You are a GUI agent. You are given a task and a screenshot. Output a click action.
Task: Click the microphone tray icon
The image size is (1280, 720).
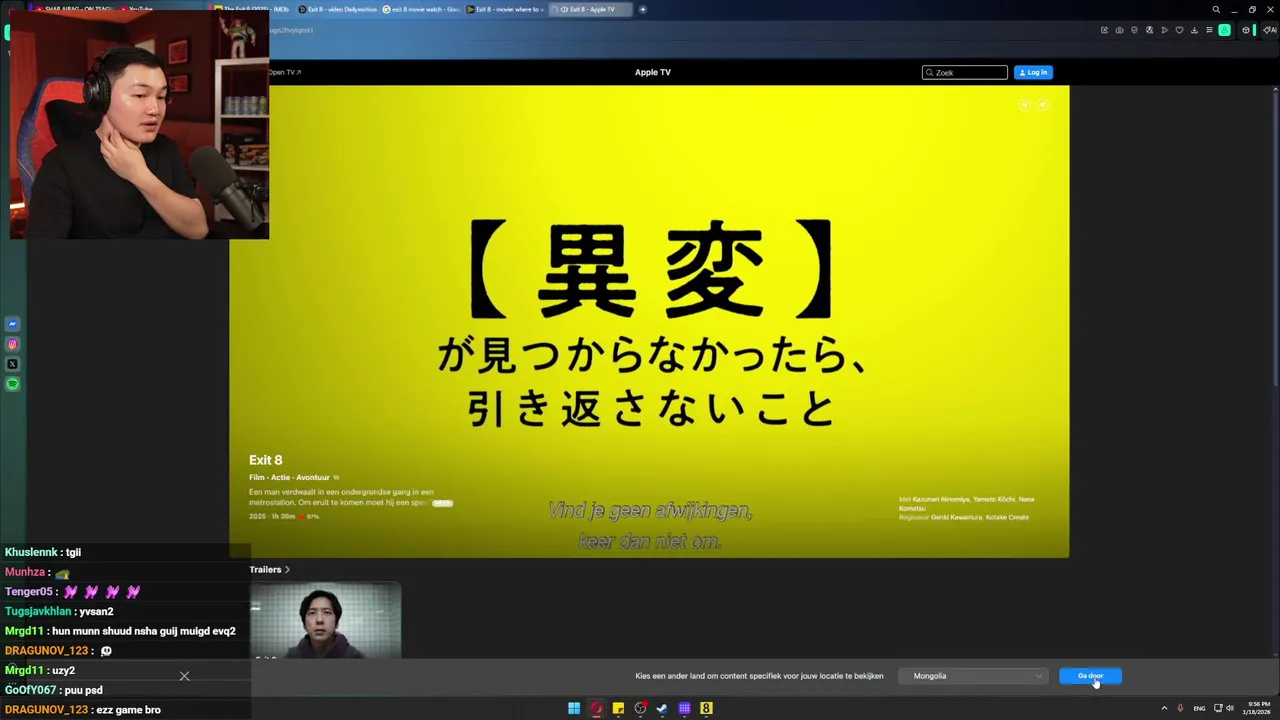coord(1181,708)
